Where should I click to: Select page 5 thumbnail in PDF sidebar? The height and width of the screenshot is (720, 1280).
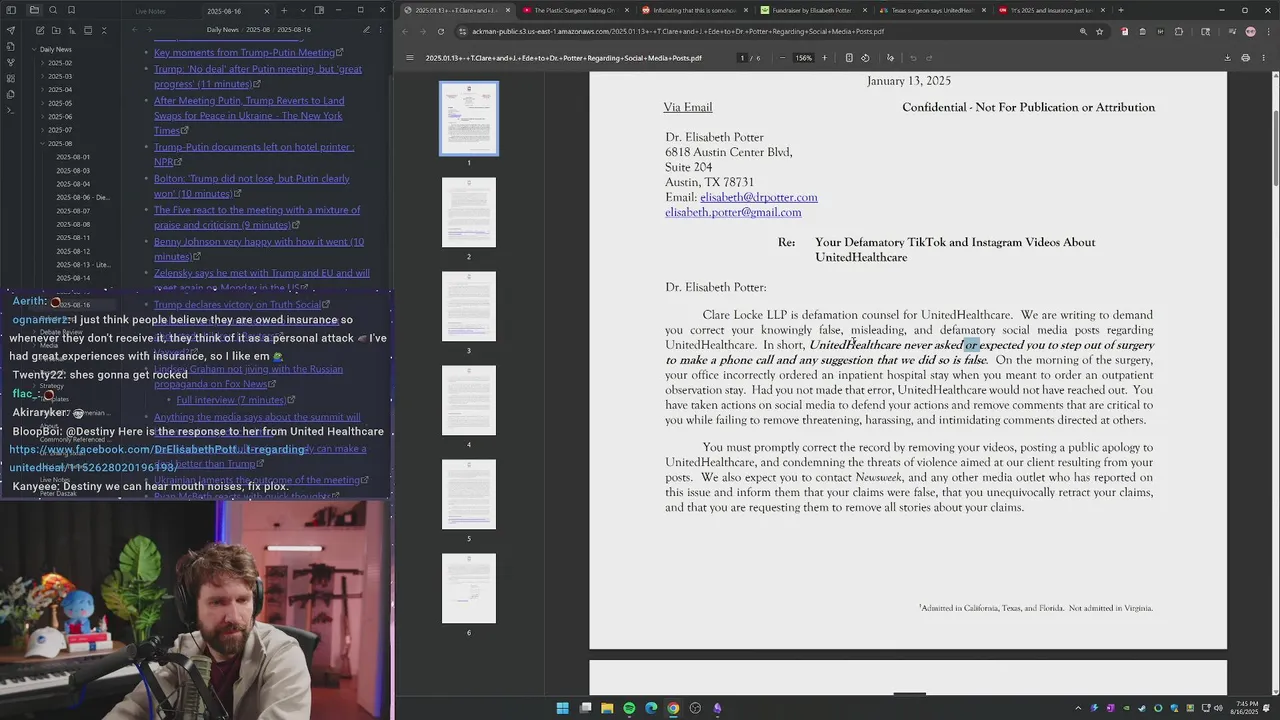tap(468, 494)
